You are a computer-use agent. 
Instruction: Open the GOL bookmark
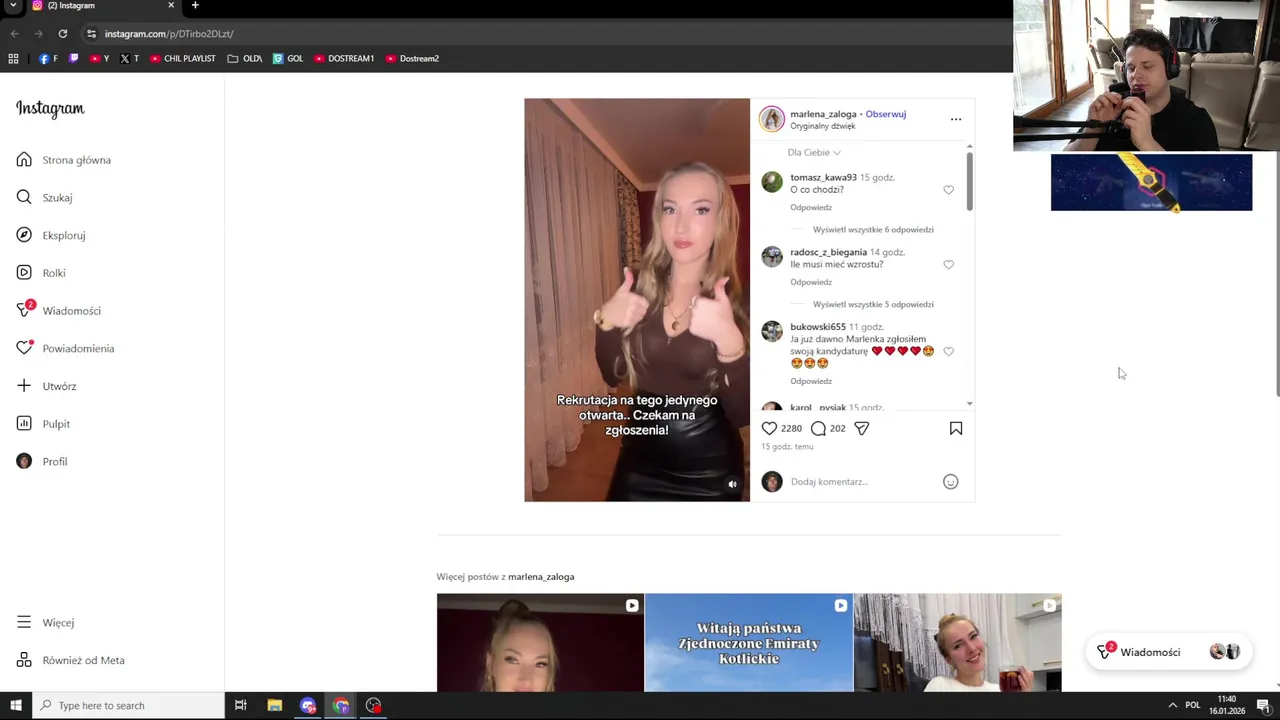[288, 59]
